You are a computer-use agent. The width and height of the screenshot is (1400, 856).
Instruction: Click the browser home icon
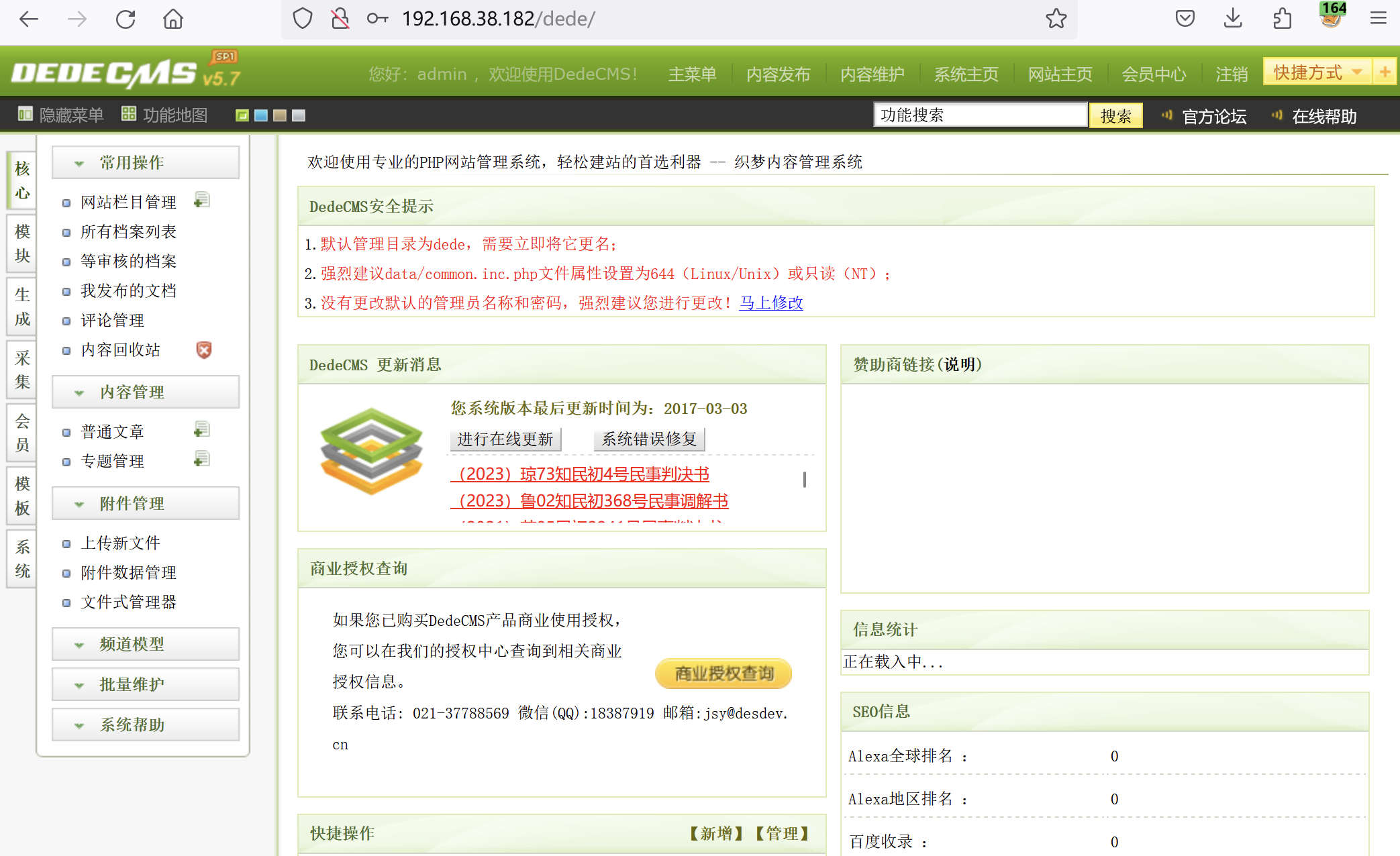pos(172,19)
